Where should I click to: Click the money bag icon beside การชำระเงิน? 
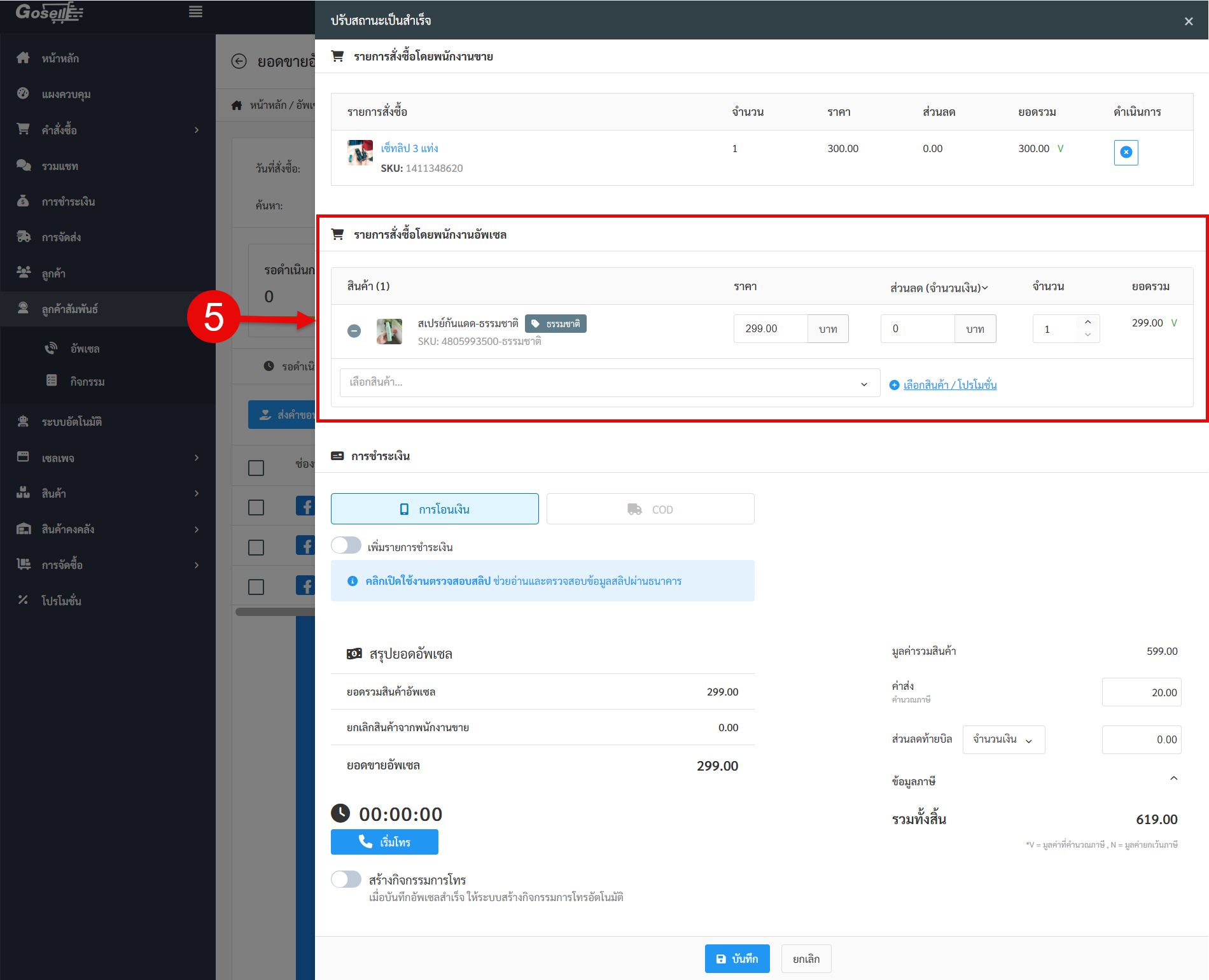23,201
